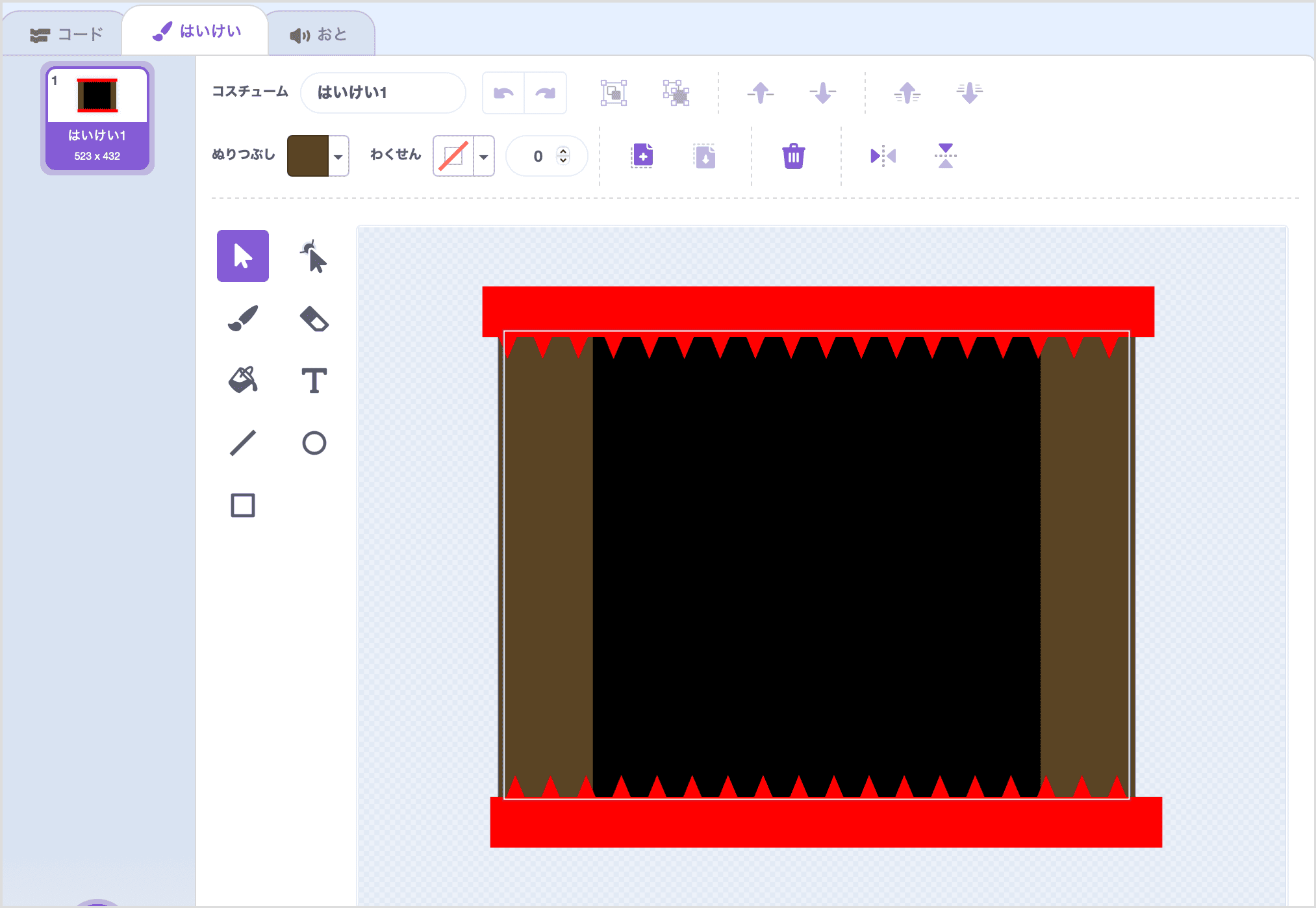Click the Redo arrow button

[x=545, y=93]
